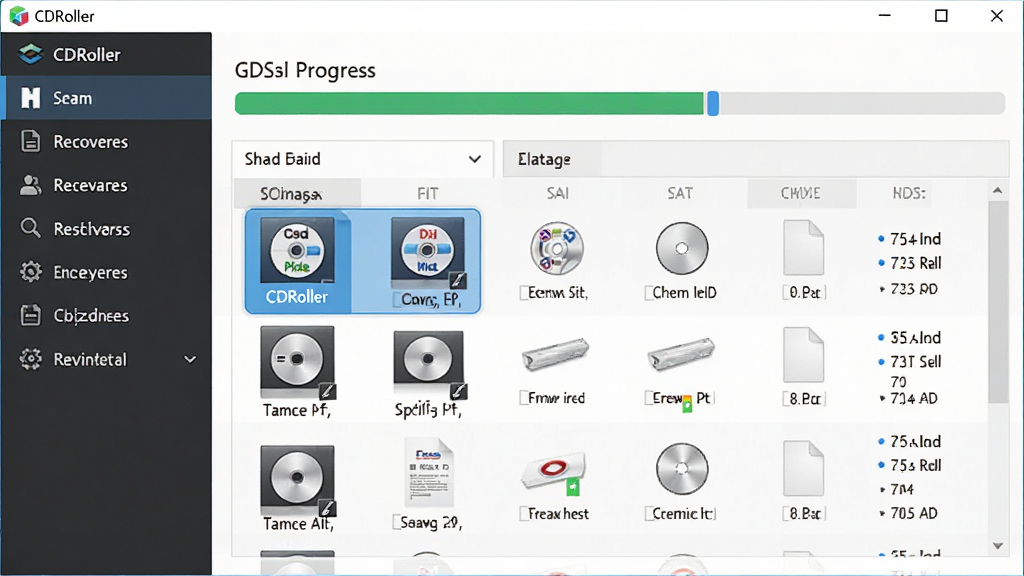Click the Recoveres document icon

point(30,142)
